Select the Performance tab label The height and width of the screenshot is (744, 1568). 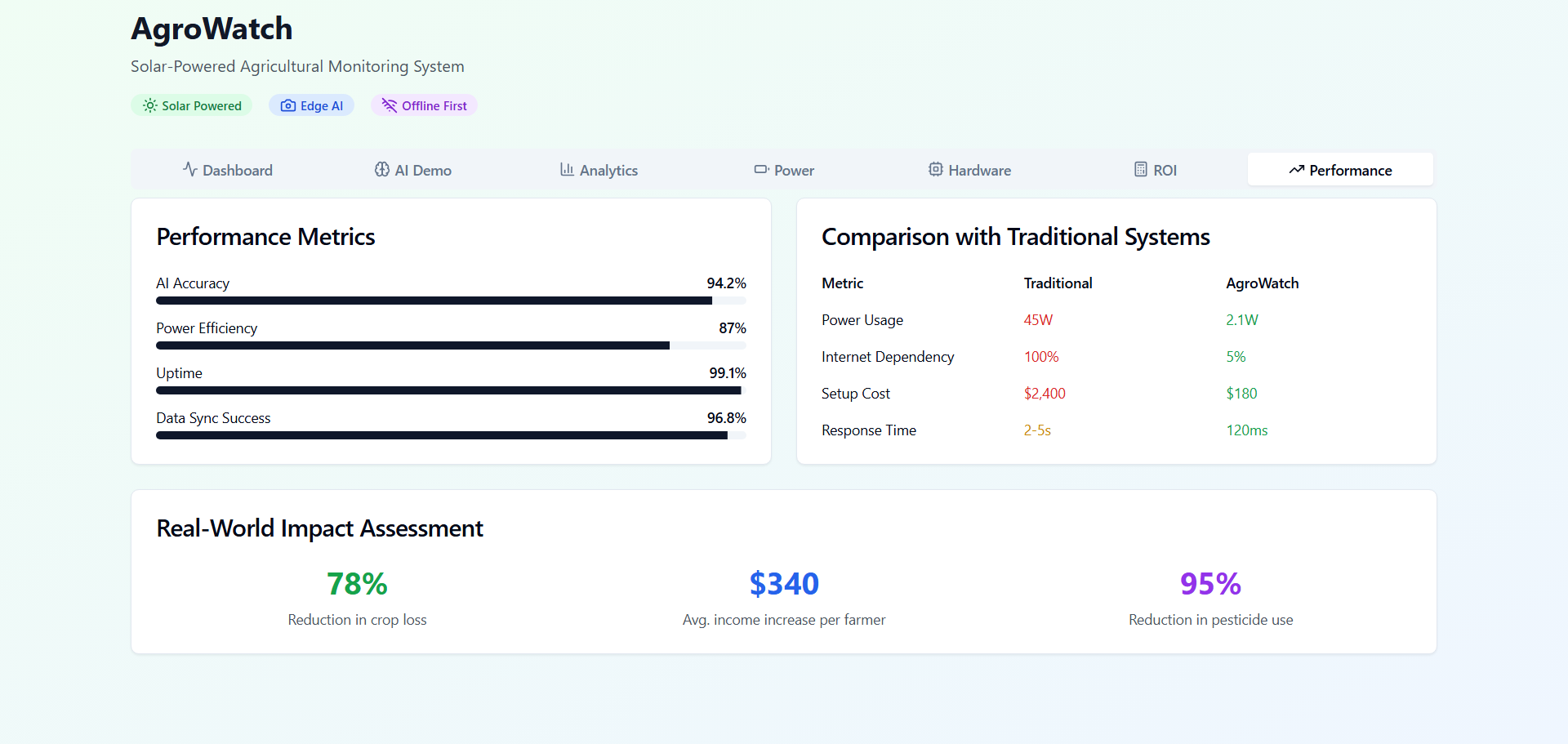(x=1351, y=170)
